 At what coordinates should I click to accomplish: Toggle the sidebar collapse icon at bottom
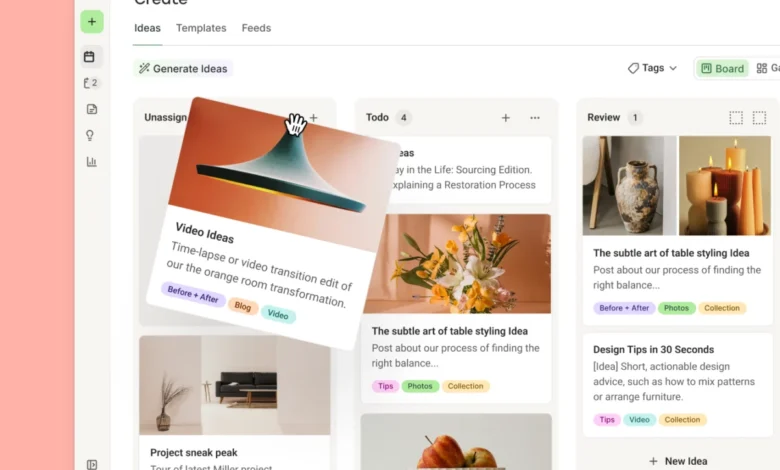[92, 465]
